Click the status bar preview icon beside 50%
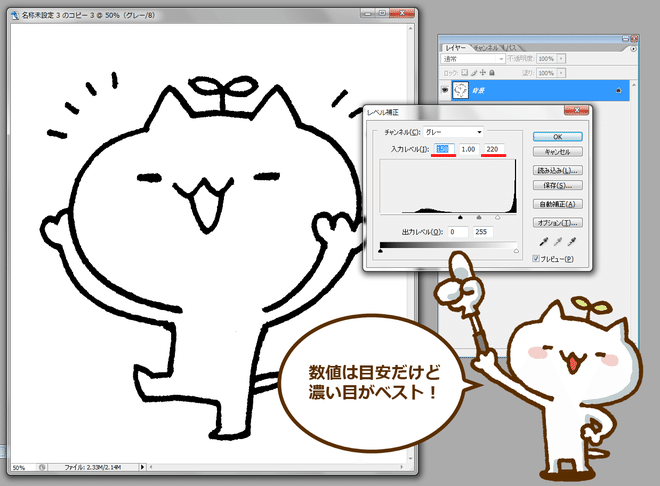This screenshot has height=486, width=660. (x=42, y=467)
